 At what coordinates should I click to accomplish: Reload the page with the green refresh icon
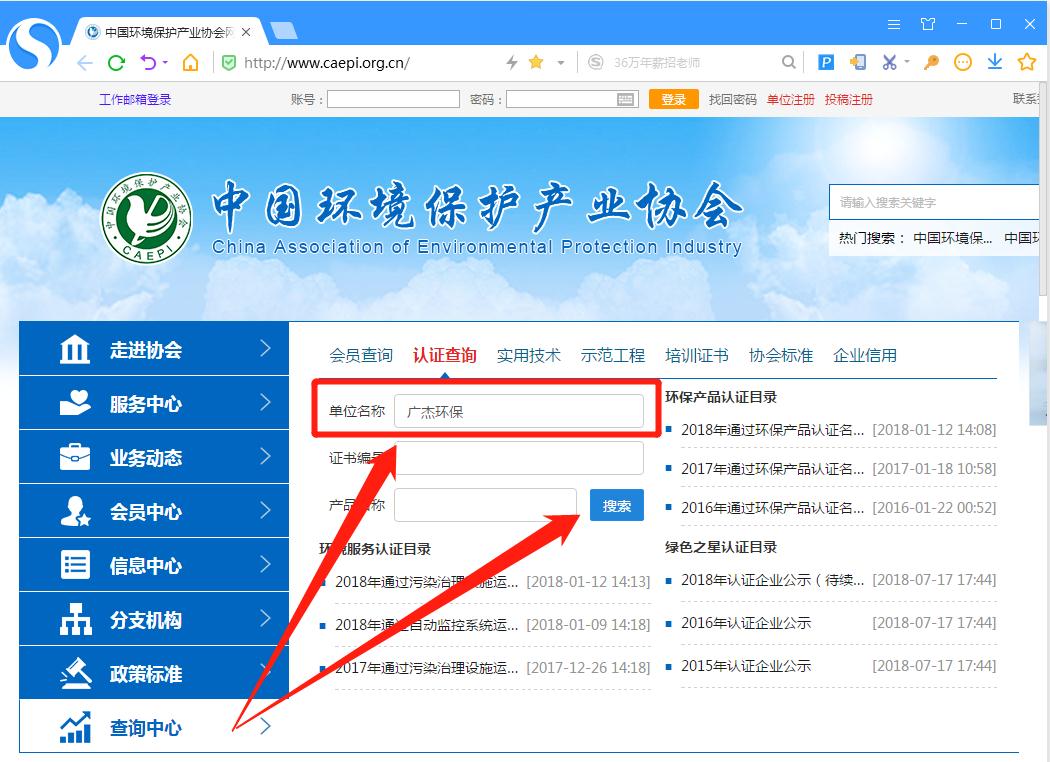point(117,63)
